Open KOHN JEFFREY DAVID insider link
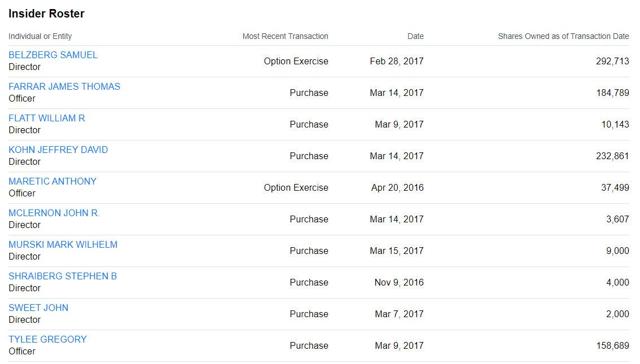Image resolution: width=640 pixels, height=364 pixels. point(58,150)
